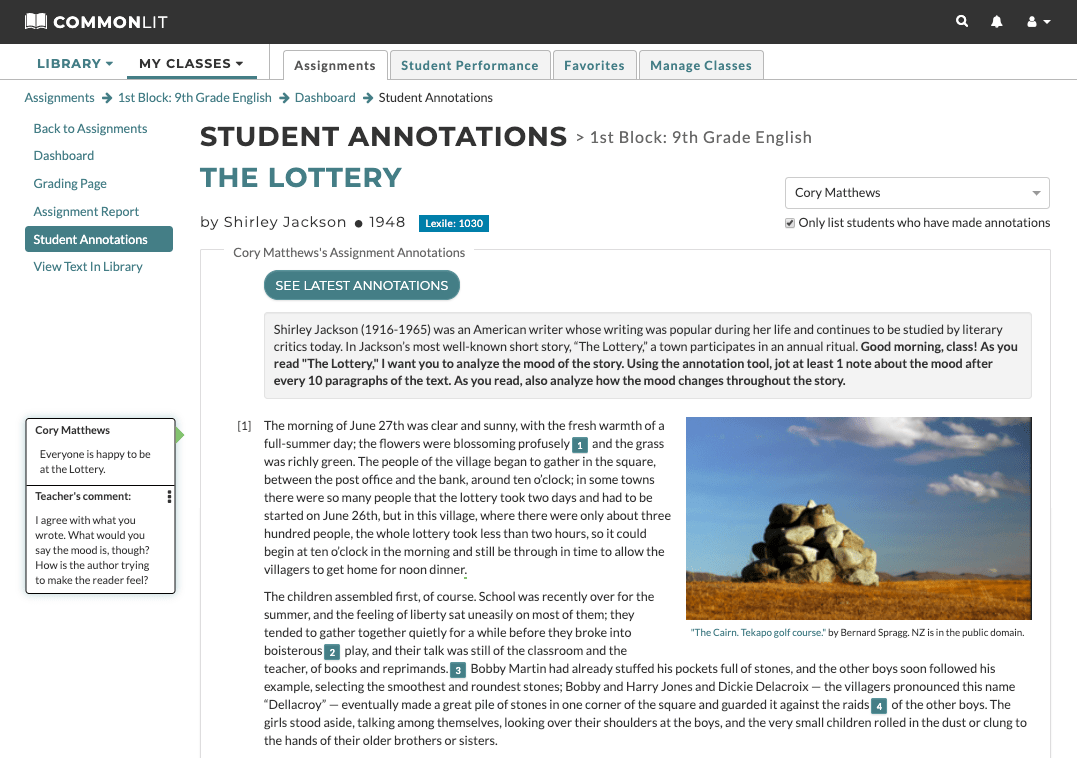Open the Favorites tab
The height and width of the screenshot is (758, 1077).
pos(594,66)
